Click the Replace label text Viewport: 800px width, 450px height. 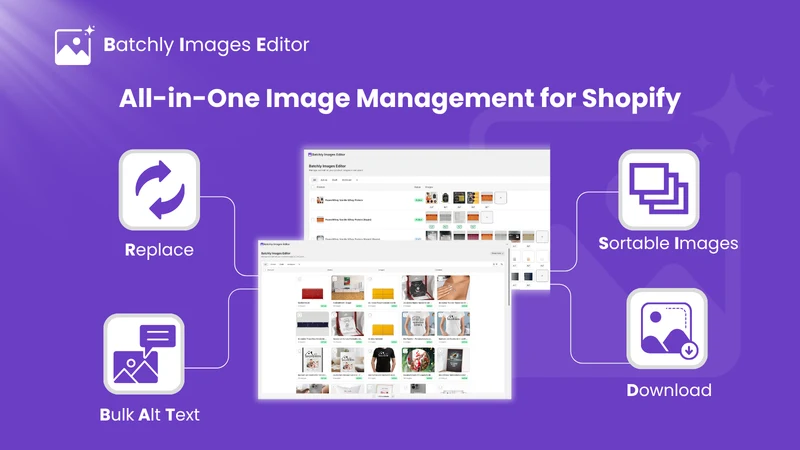tap(159, 249)
